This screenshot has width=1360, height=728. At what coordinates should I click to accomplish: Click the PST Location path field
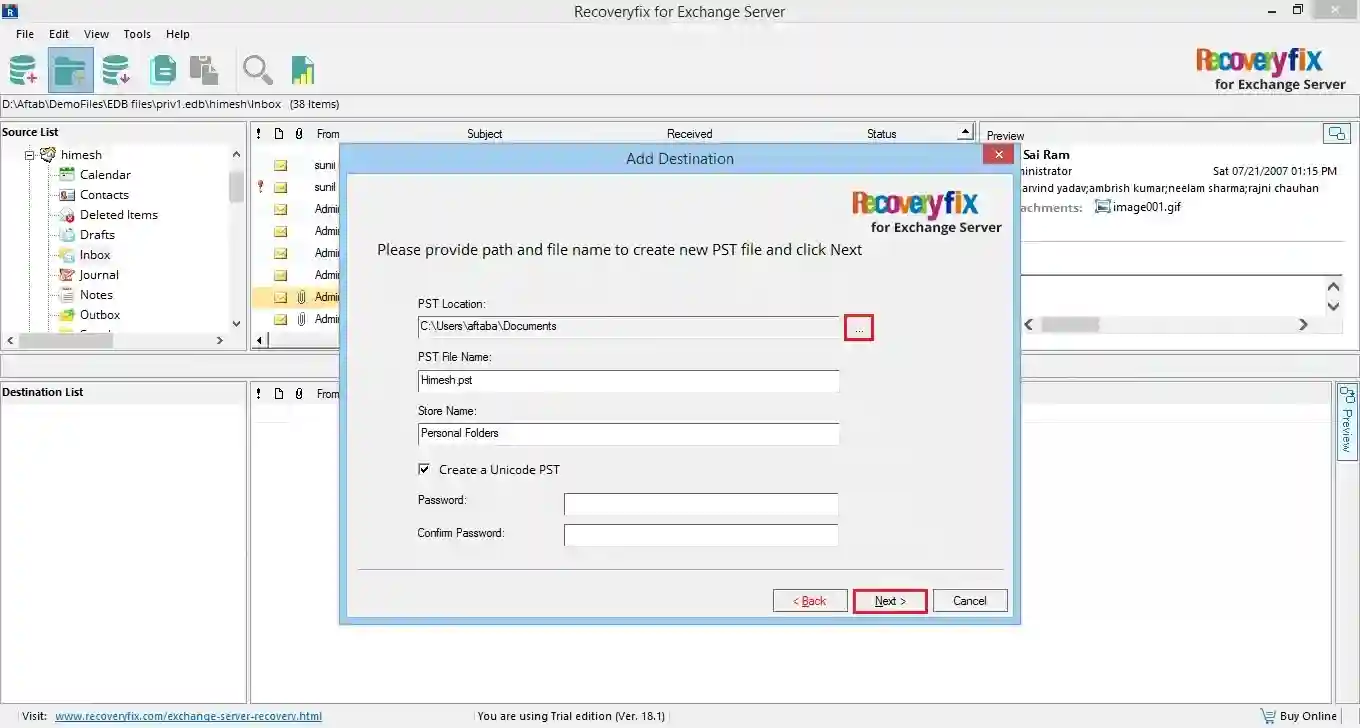point(628,326)
